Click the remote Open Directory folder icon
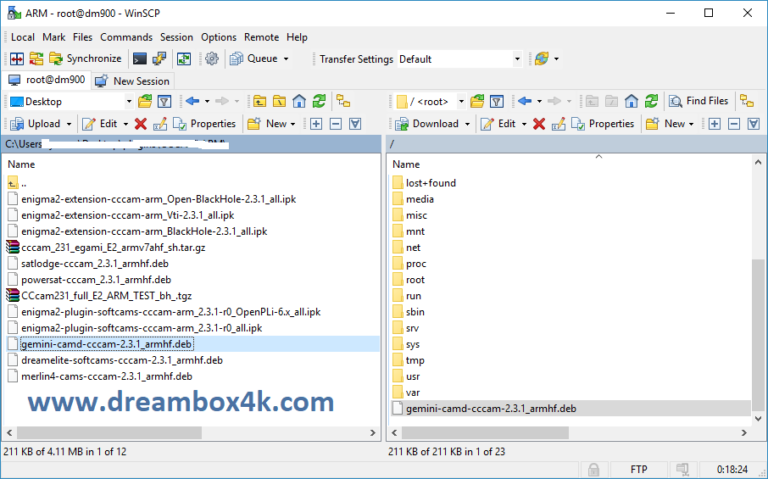This screenshot has height=479, width=768. coord(477,101)
